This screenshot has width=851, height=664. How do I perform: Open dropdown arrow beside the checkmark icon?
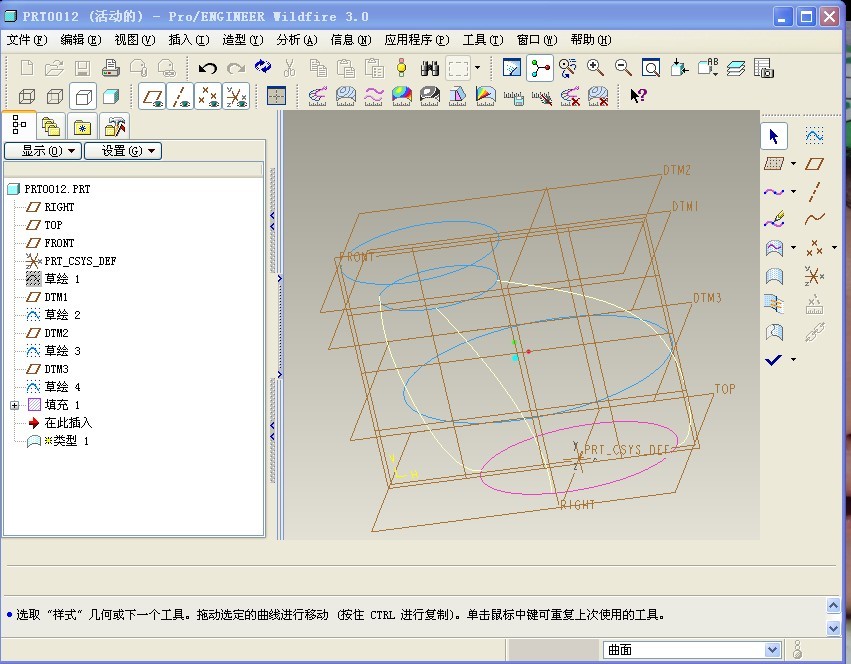point(793,359)
